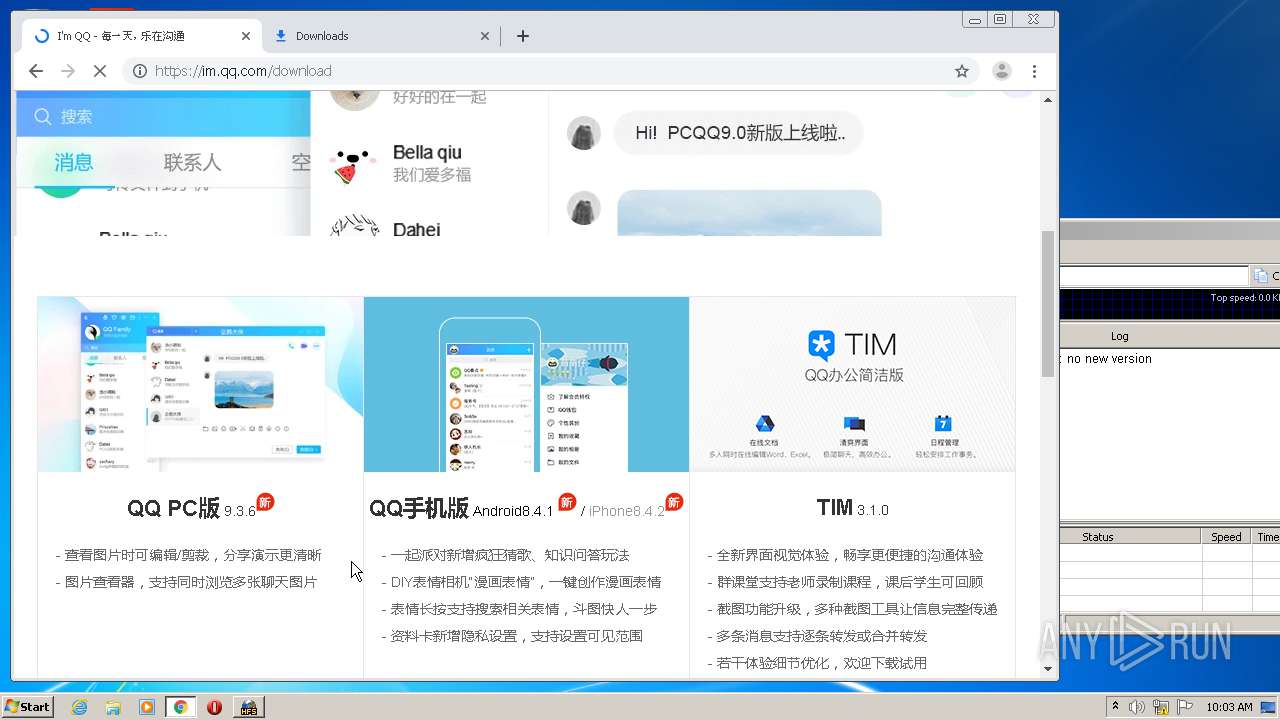Image resolution: width=1280 pixels, height=720 pixels.
Task: Switch to the I'm QQ tab
Action: (x=140, y=36)
